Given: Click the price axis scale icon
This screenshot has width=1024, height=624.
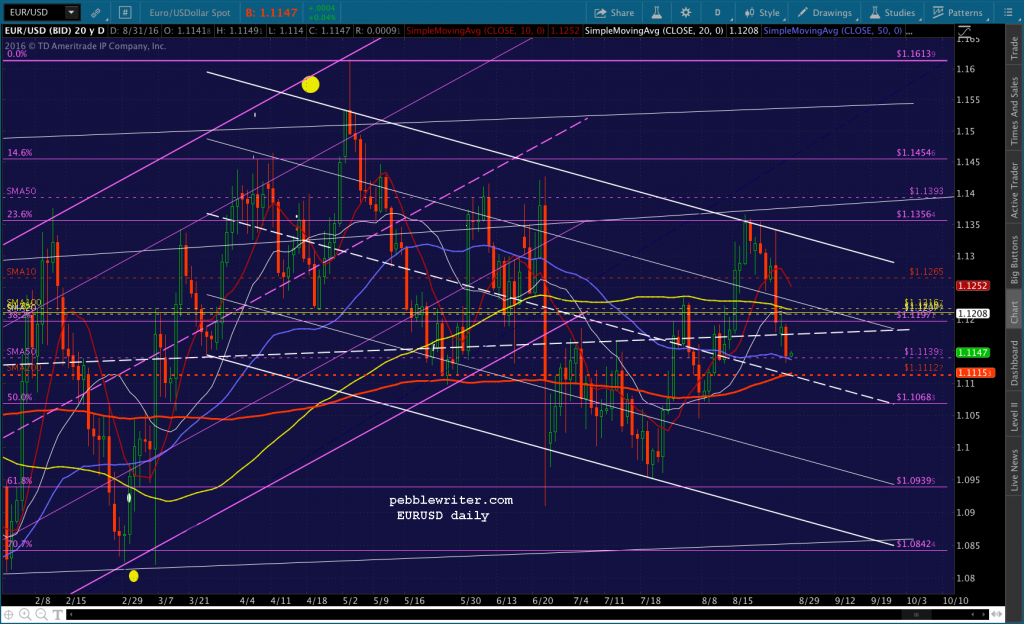Looking at the screenshot, I should 965,31.
